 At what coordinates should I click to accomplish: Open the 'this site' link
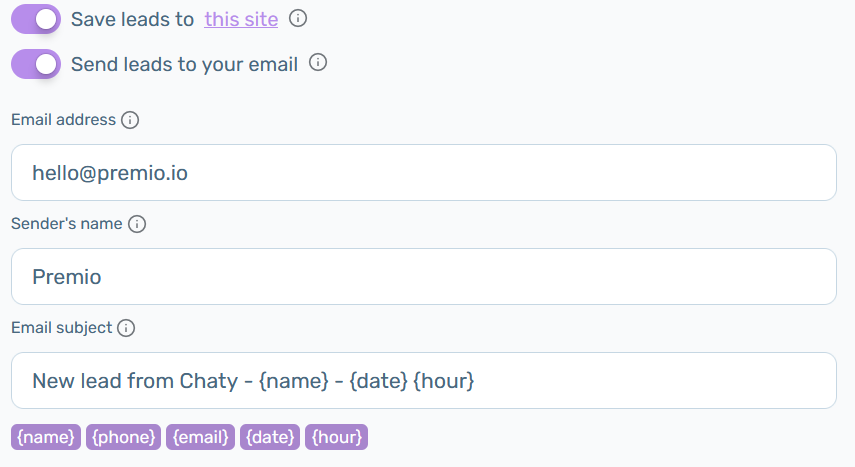coord(241,19)
